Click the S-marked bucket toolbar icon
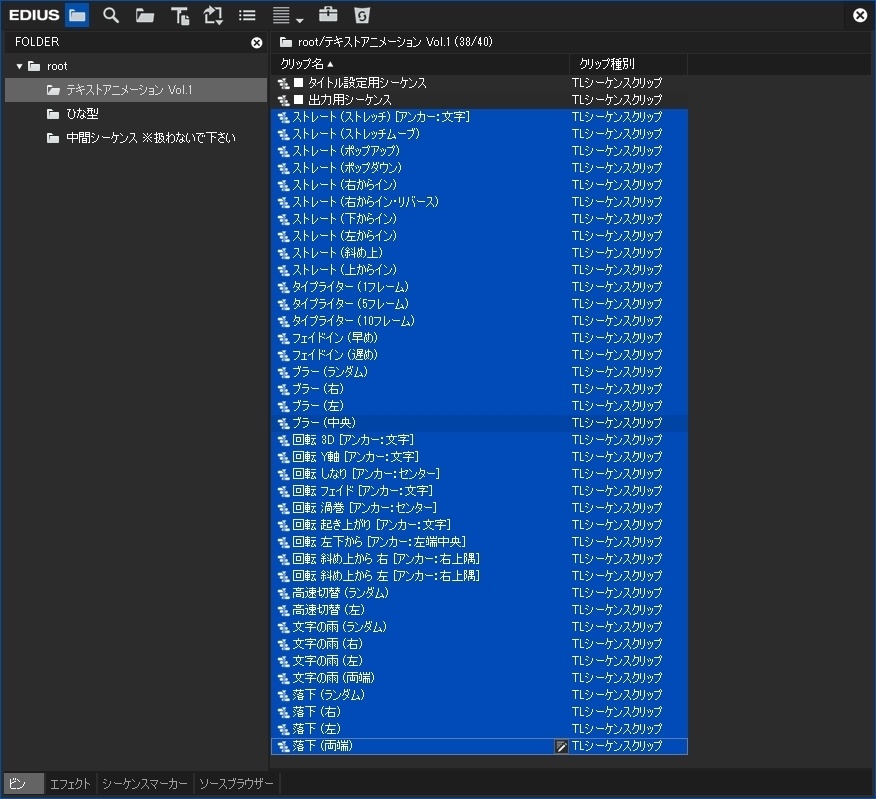The width and height of the screenshot is (876, 799). [x=362, y=16]
